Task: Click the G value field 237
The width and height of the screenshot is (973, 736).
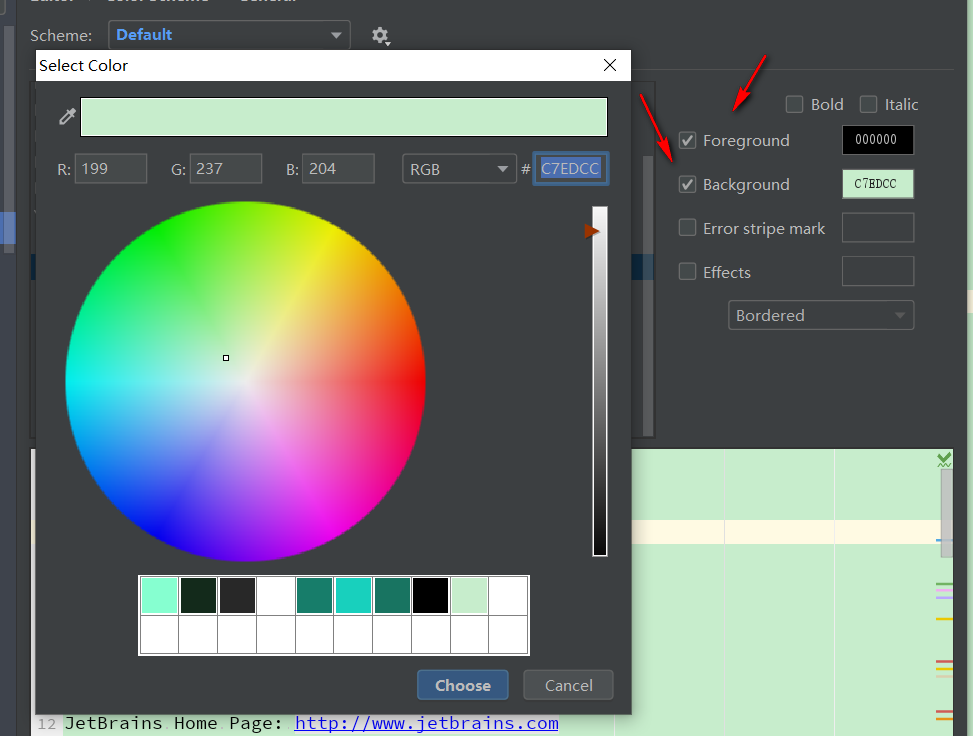Action: (x=226, y=169)
